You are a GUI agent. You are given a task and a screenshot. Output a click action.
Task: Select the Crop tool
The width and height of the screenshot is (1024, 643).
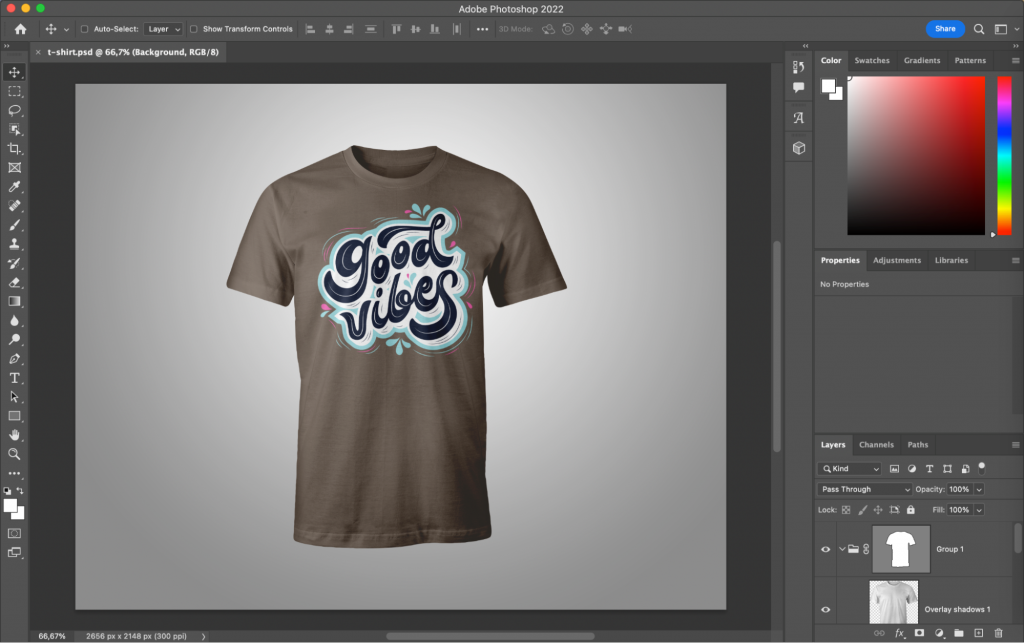point(15,148)
